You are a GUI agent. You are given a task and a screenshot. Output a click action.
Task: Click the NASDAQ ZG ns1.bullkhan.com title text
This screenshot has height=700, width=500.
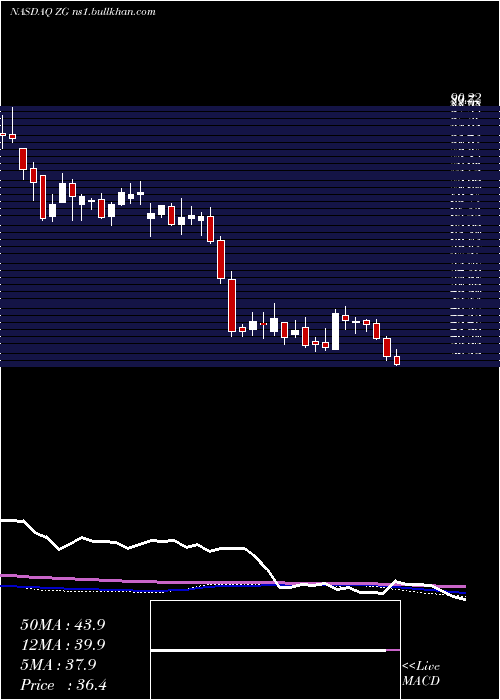pos(83,12)
